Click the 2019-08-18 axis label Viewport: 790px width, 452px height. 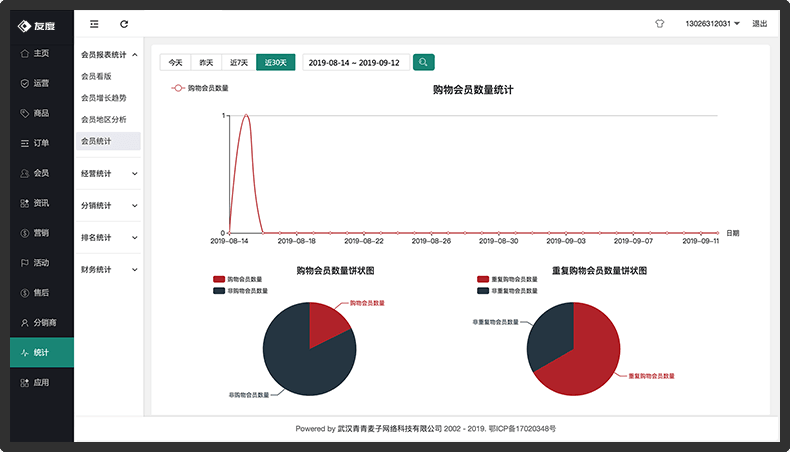click(x=297, y=241)
